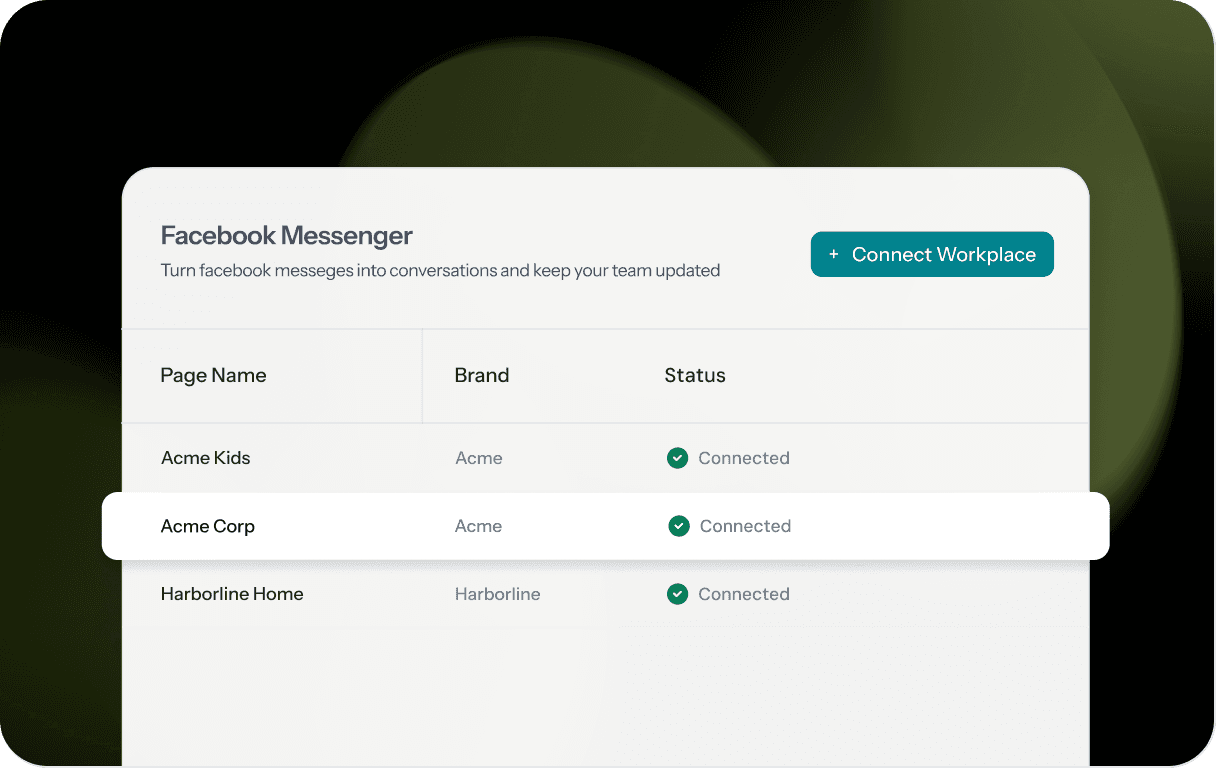Image resolution: width=1216 pixels, height=768 pixels.
Task: Click the check icon in Harborline Home row
Action: [x=677, y=594]
